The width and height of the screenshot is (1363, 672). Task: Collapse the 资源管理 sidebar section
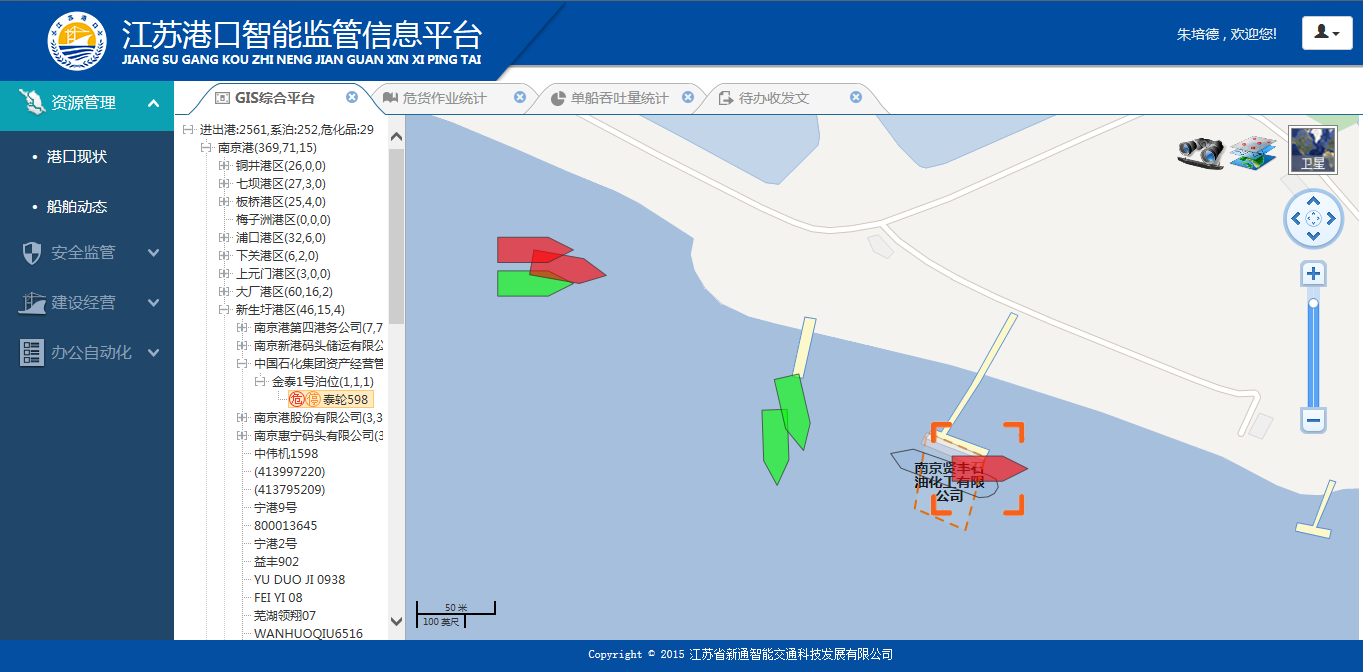point(153,103)
